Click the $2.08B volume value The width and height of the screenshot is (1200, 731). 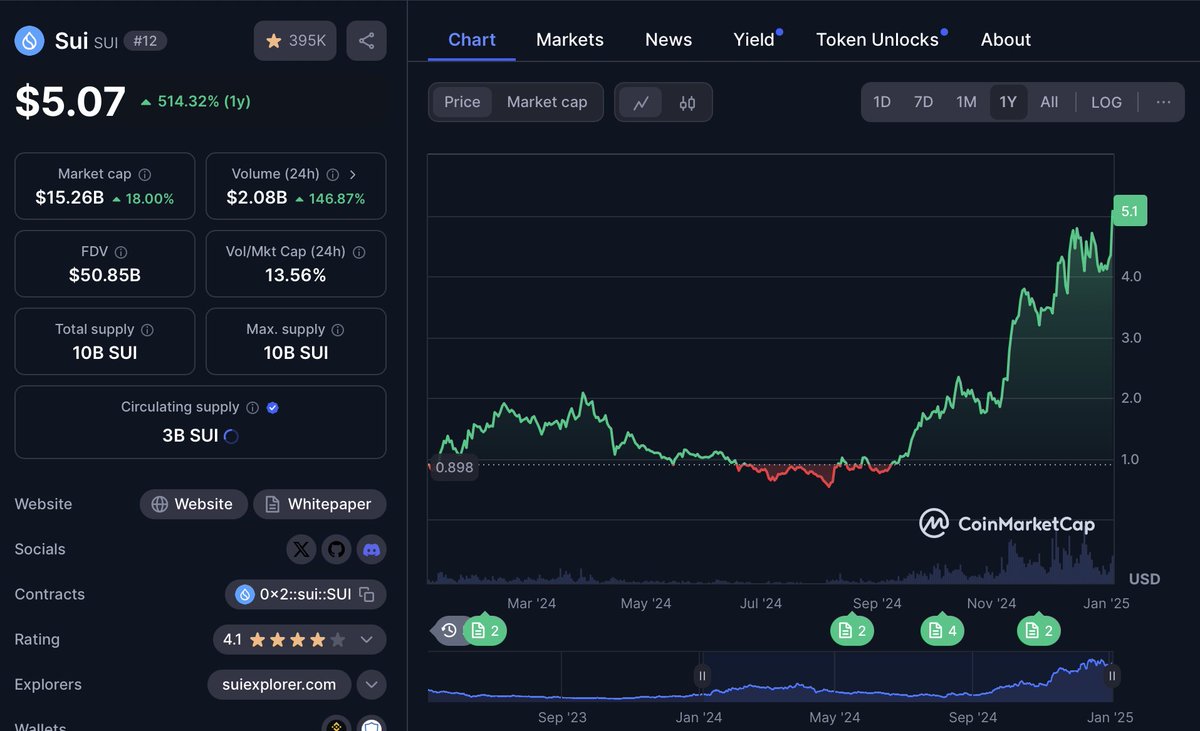[x=257, y=198]
